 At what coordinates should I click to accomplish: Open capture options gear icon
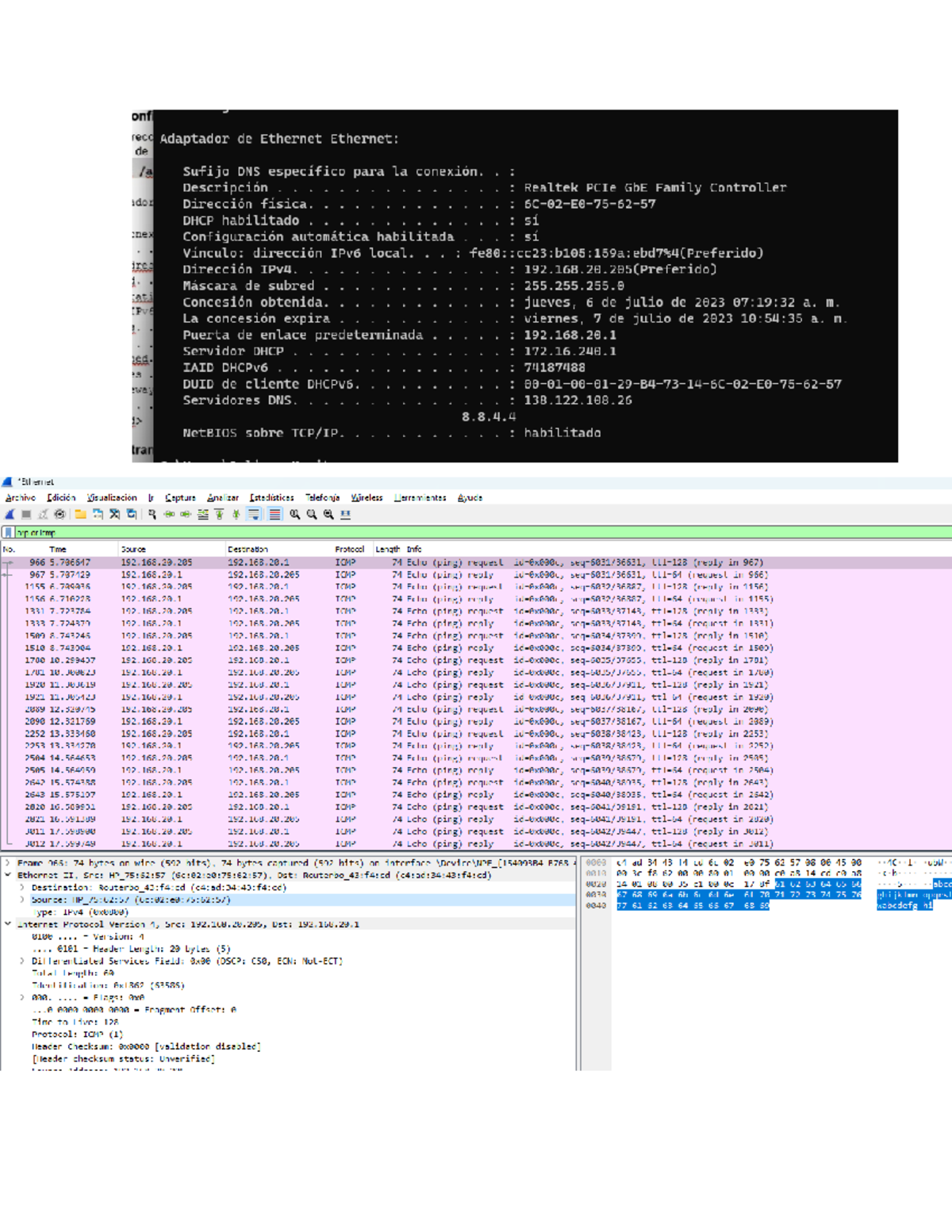59,514
